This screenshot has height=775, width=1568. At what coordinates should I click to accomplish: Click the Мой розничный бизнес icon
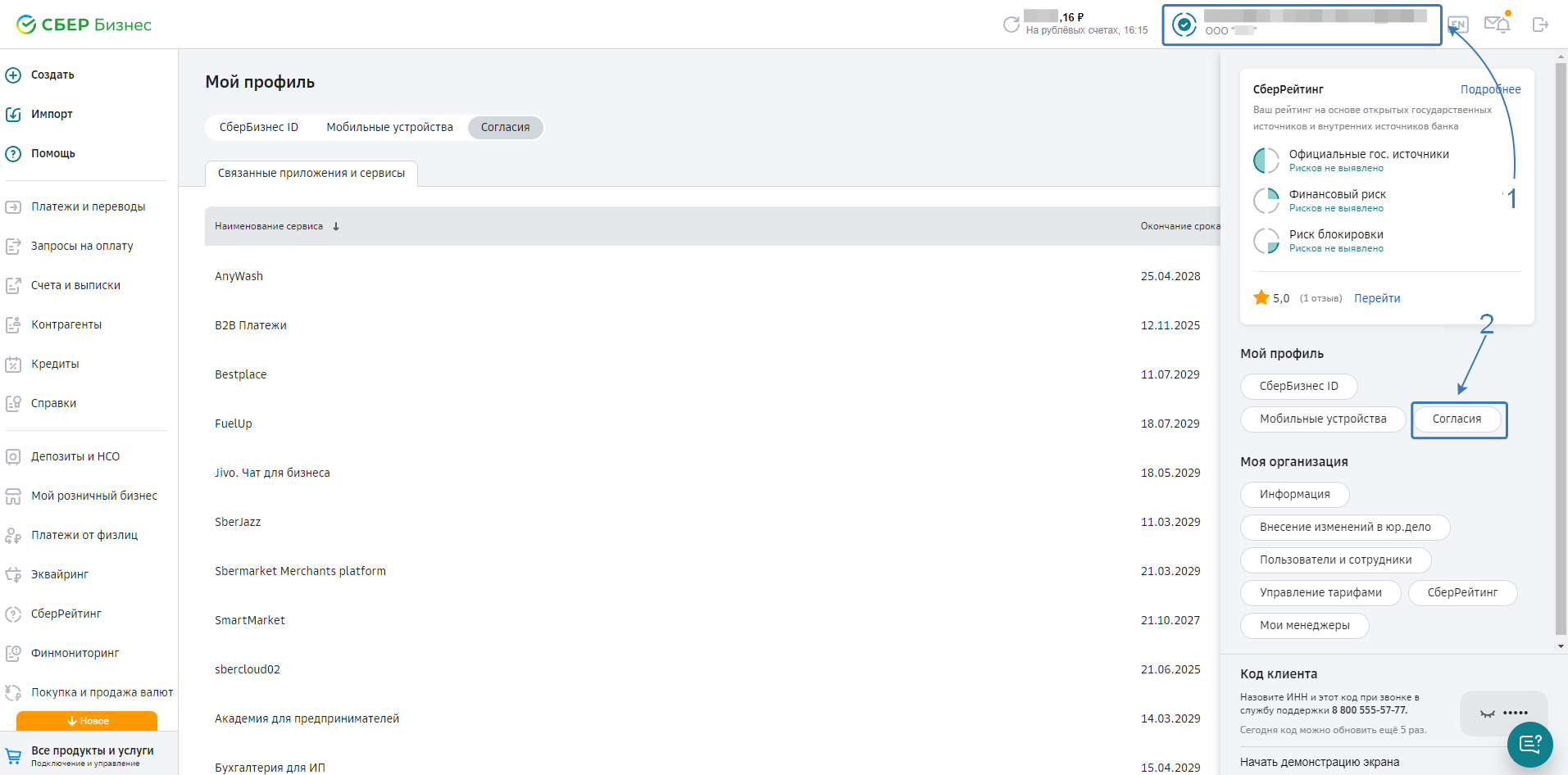13,496
